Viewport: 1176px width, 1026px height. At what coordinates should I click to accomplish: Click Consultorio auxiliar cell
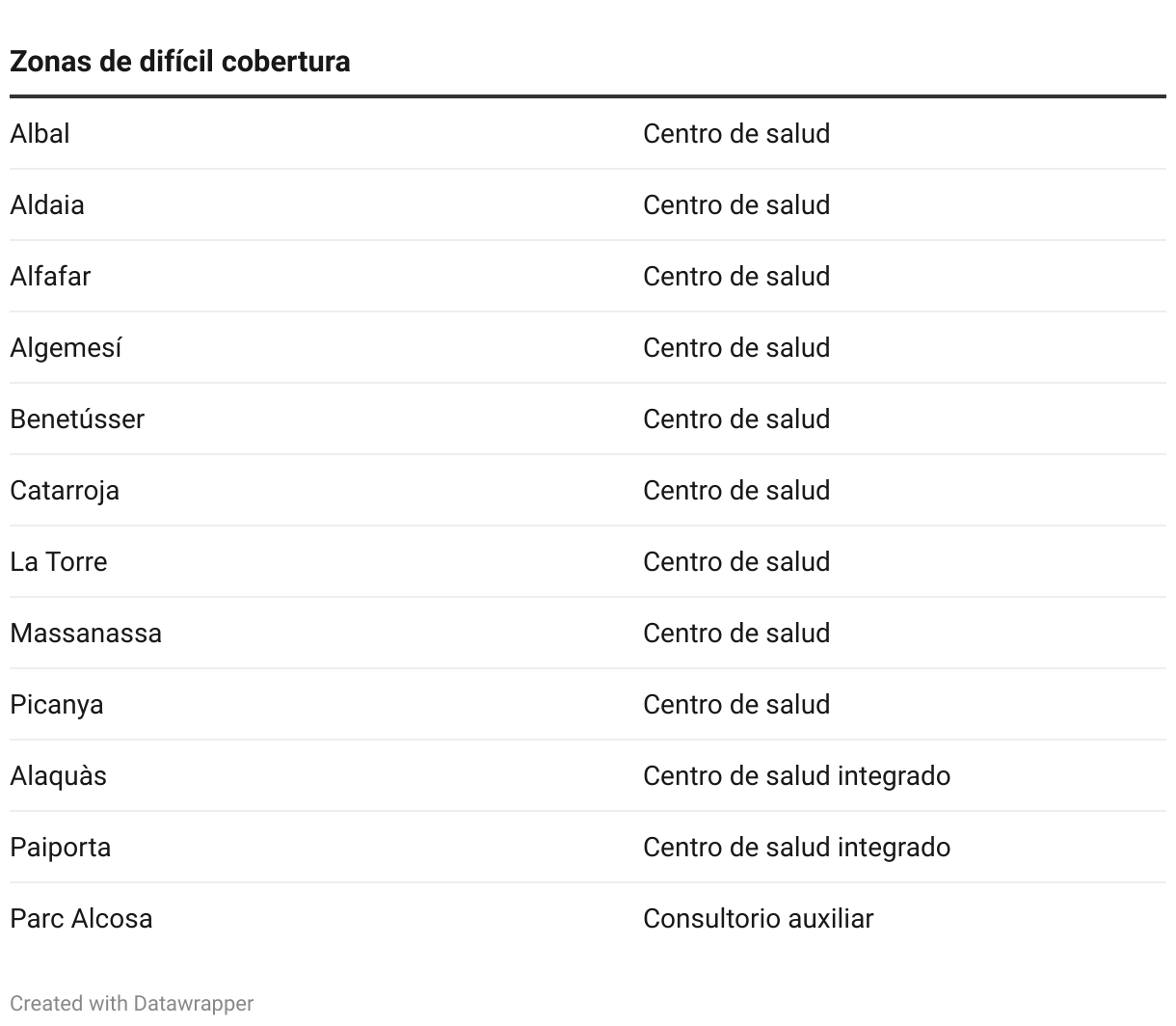758,918
